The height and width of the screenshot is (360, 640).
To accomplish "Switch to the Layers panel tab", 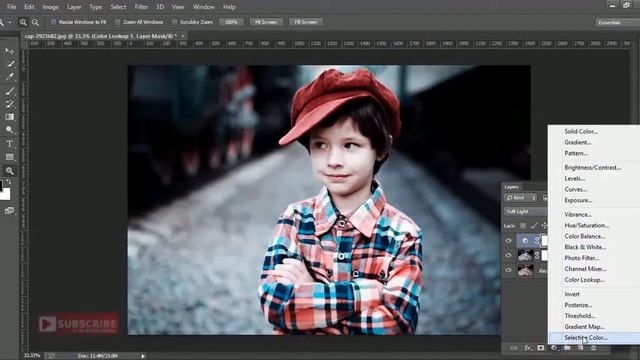I will [x=511, y=187].
